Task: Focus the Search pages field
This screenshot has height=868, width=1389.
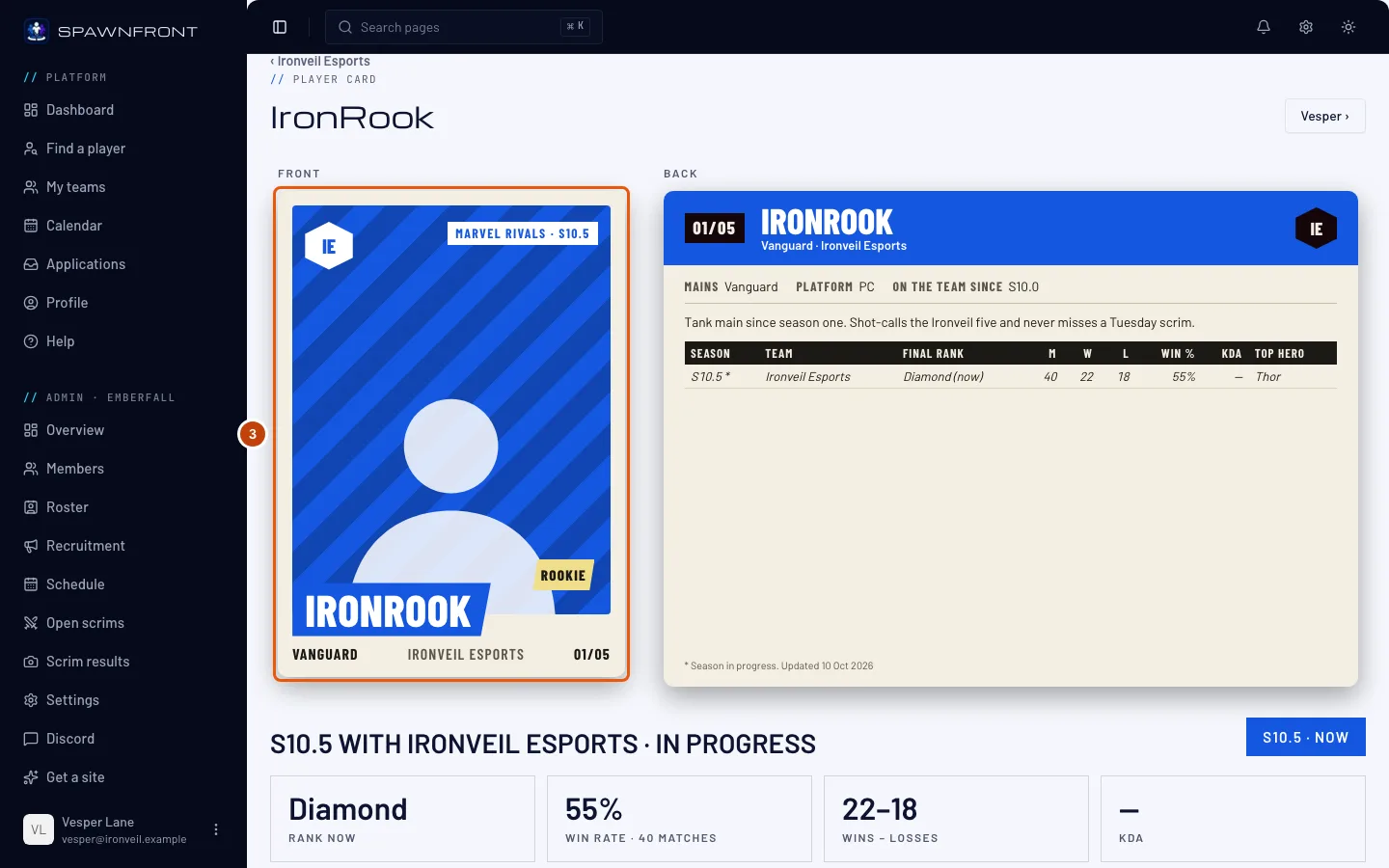Action: [464, 27]
